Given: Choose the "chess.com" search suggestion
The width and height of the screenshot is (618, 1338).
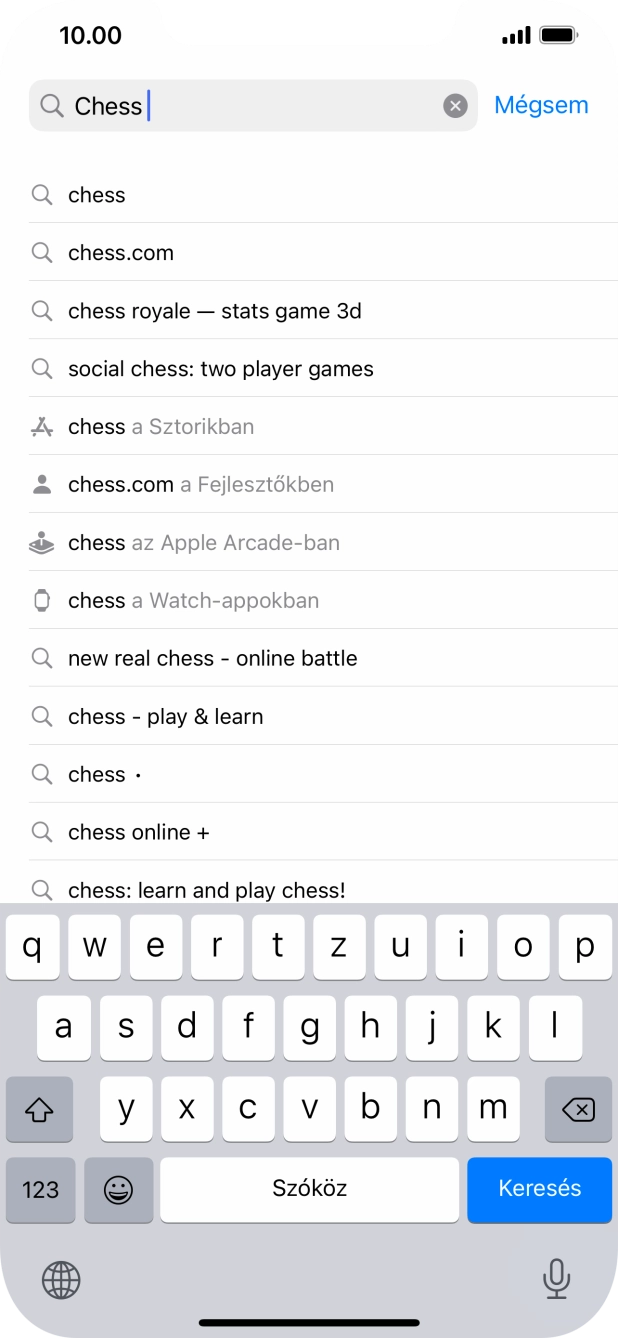Looking at the screenshot, I should tap(121, 253).
